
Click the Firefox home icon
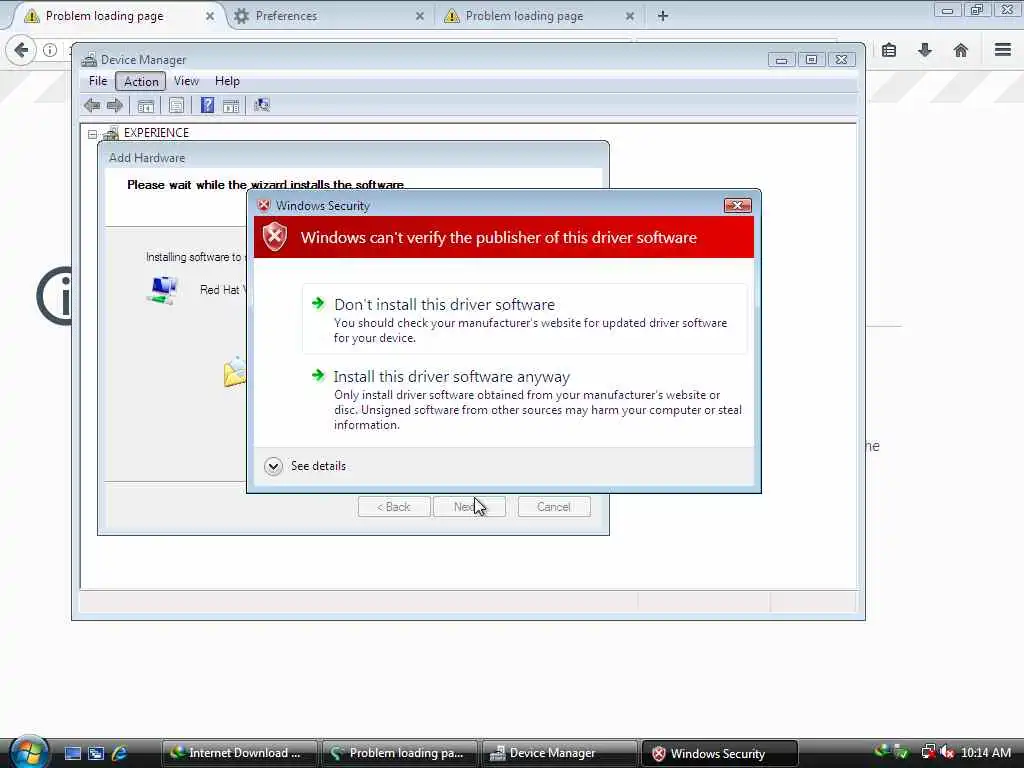tap(961, 50)
